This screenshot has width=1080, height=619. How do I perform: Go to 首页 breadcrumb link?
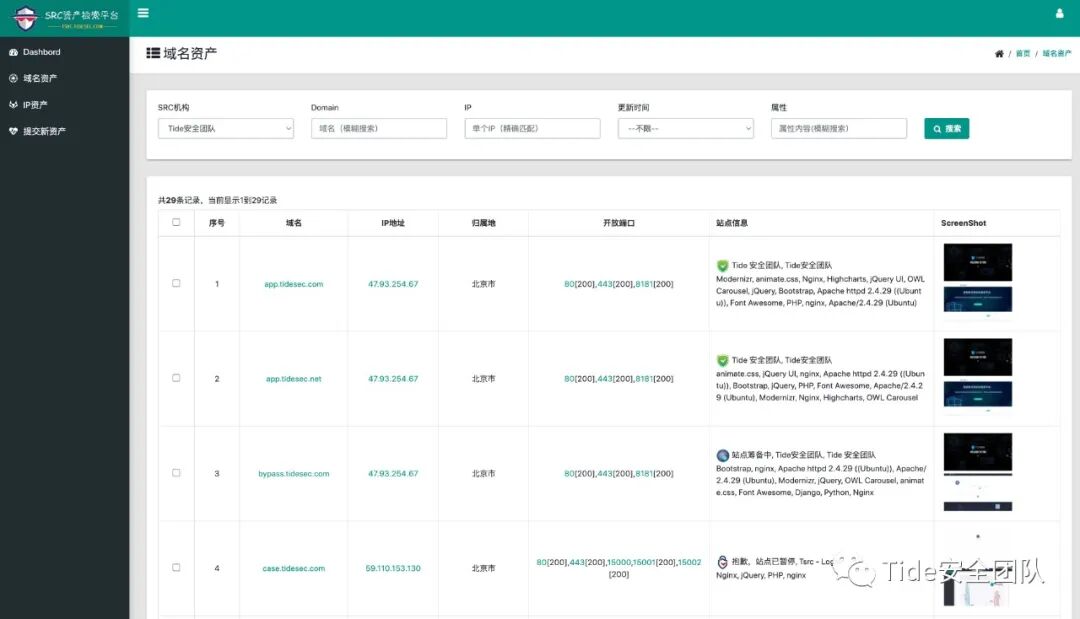(1023, 54)
